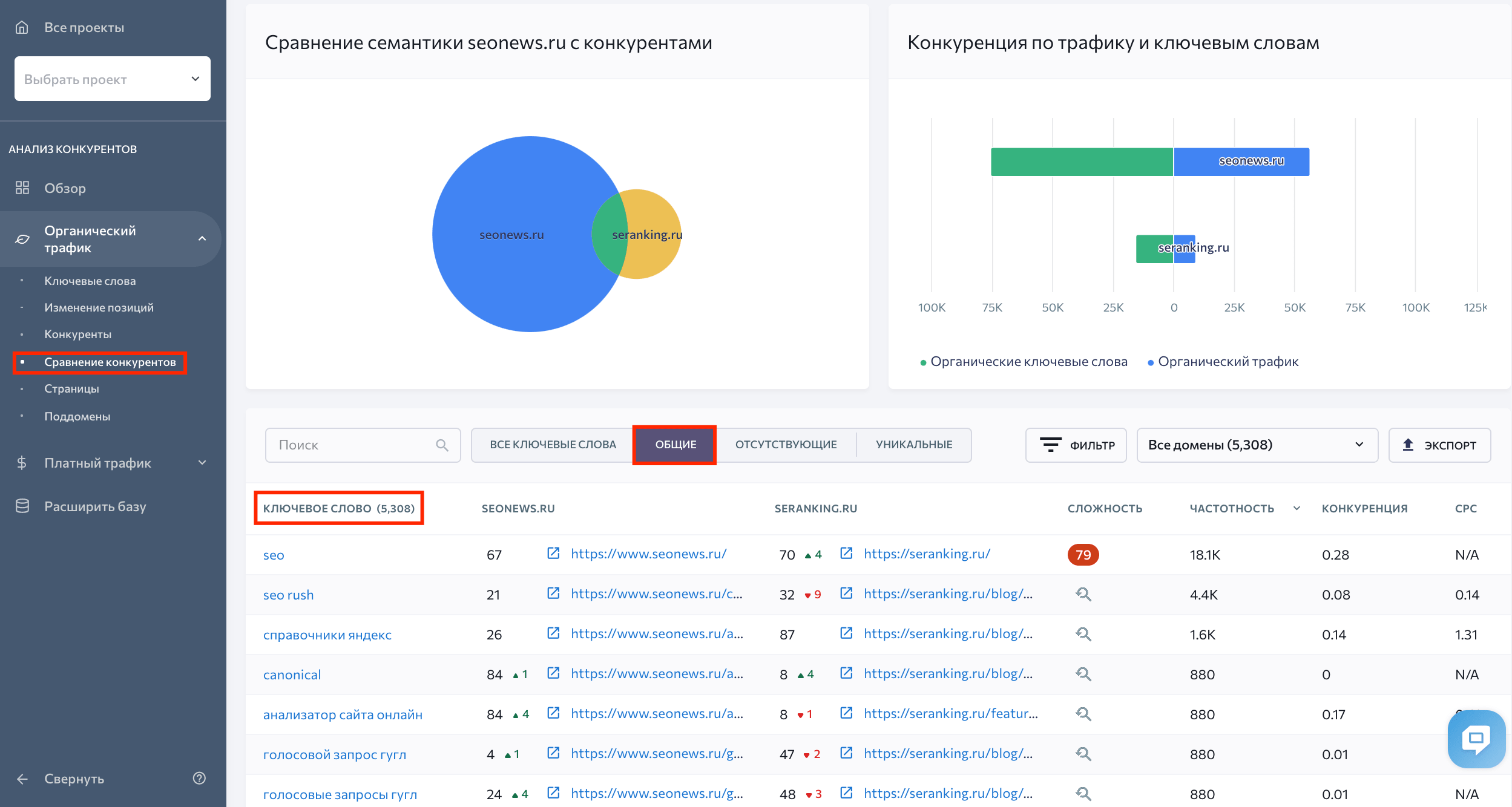
Task: Click the home icon beside Все проекты
Action: [x=22, y=27]
